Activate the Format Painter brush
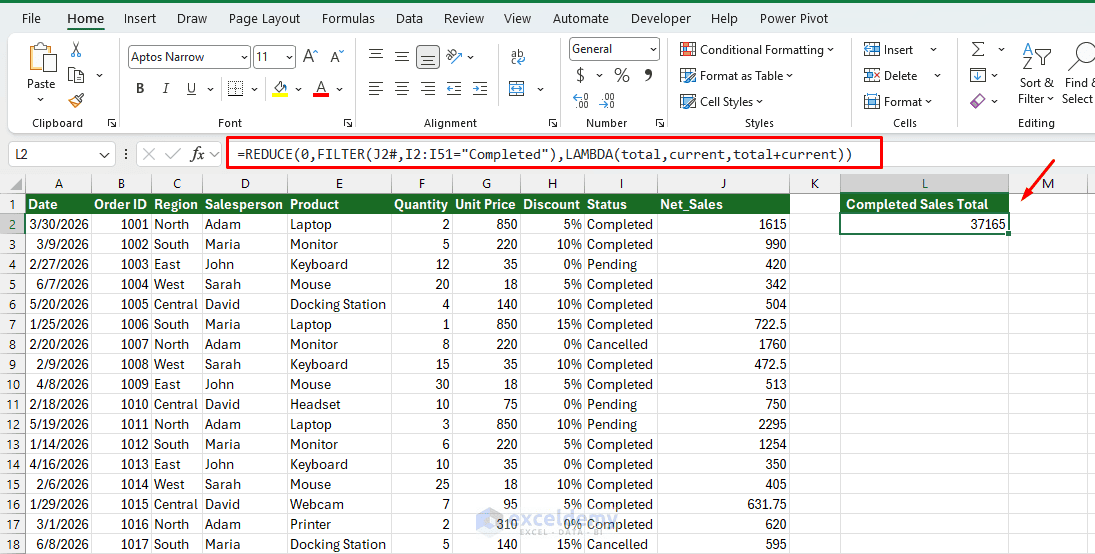The height and width of the screenshot is (554, 1095). [x=76, y=101]
